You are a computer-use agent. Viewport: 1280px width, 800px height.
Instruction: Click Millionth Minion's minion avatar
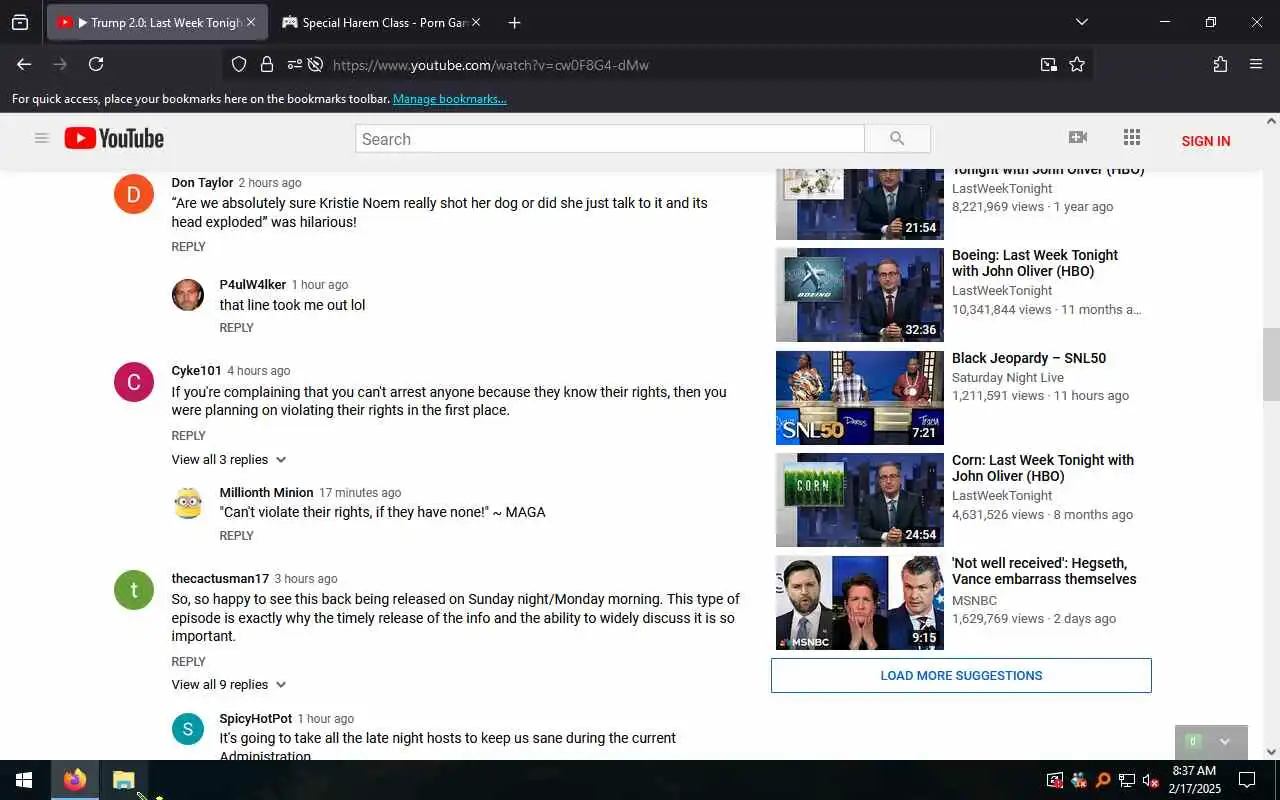pyautogui.click(x=188, y=503)
